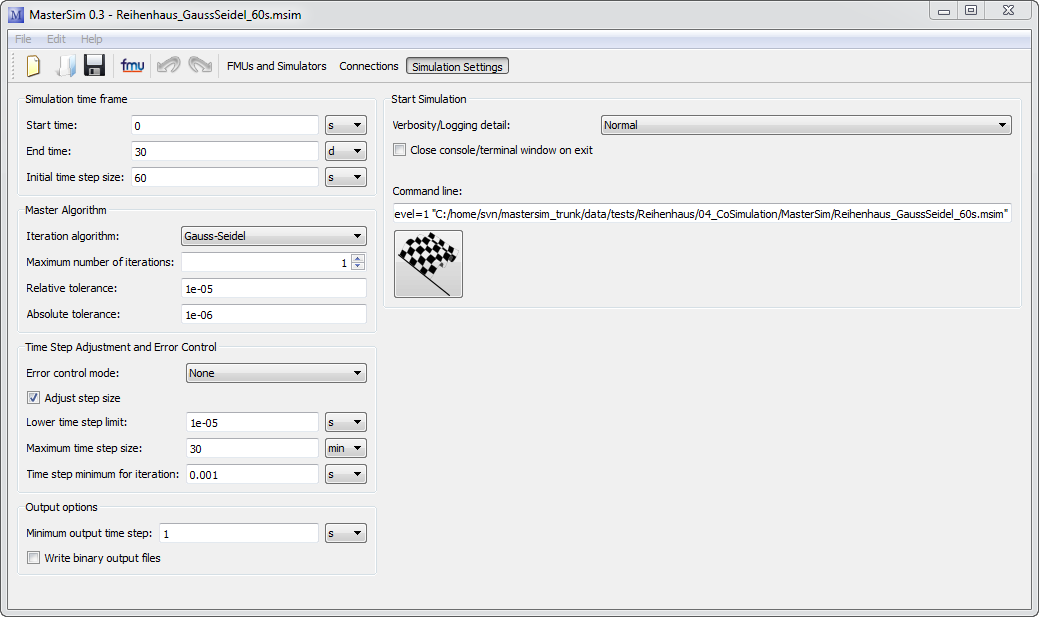This screenshot has width=1039, height=617.
Task: Enable Write binary output files
Action: 33,558
